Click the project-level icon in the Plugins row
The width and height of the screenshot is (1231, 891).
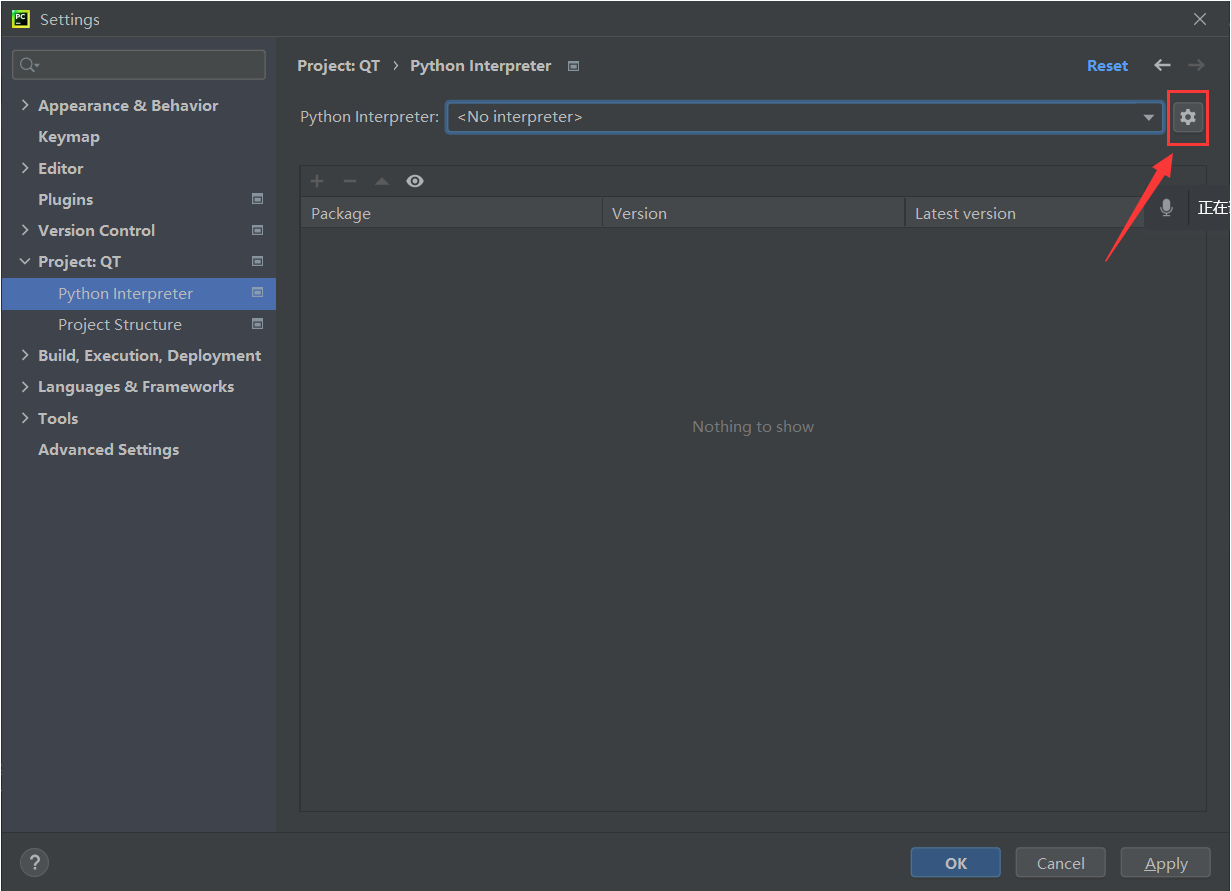click(257, 199)
